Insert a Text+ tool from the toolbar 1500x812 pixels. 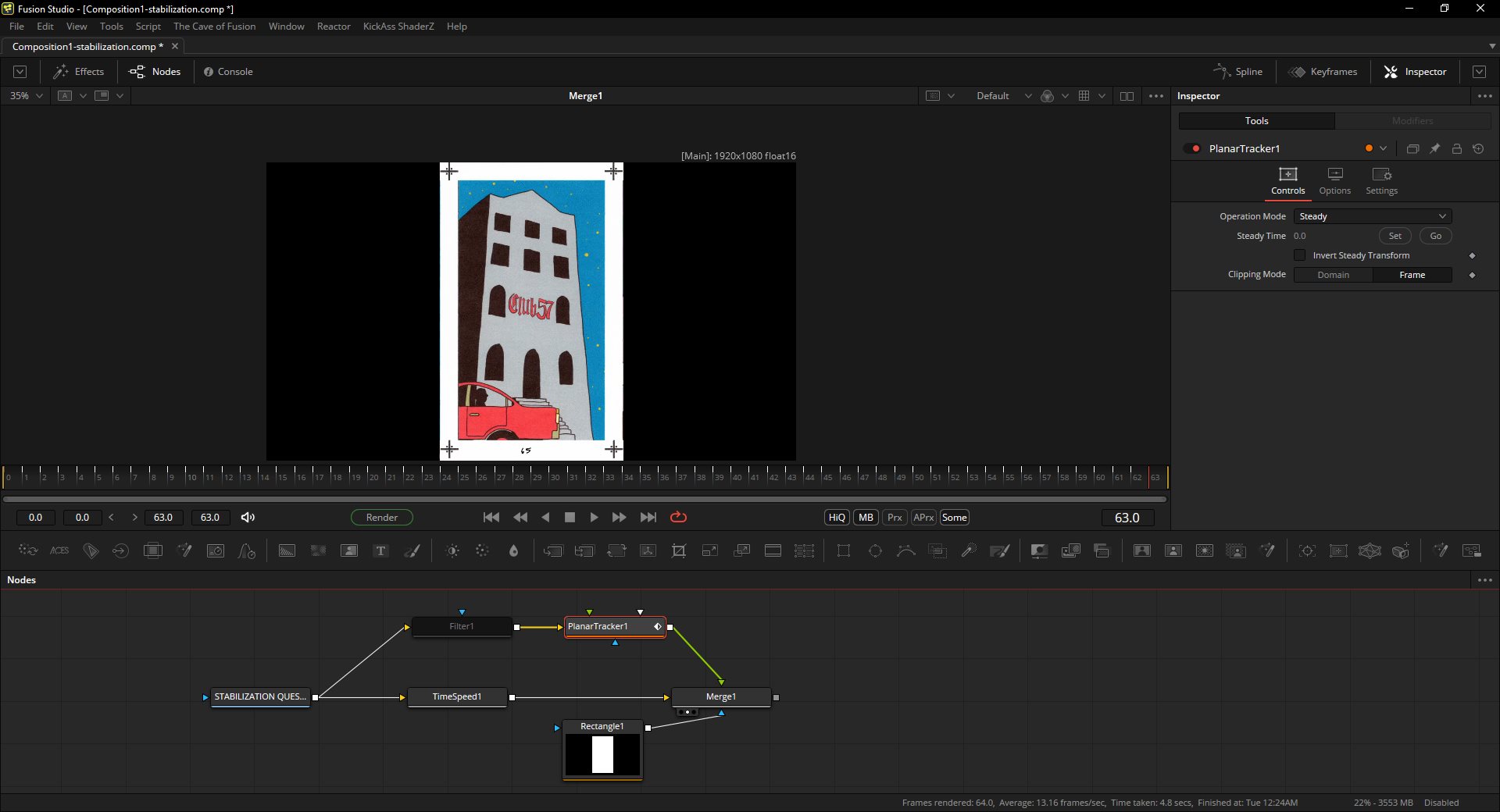tap(380, 550)
